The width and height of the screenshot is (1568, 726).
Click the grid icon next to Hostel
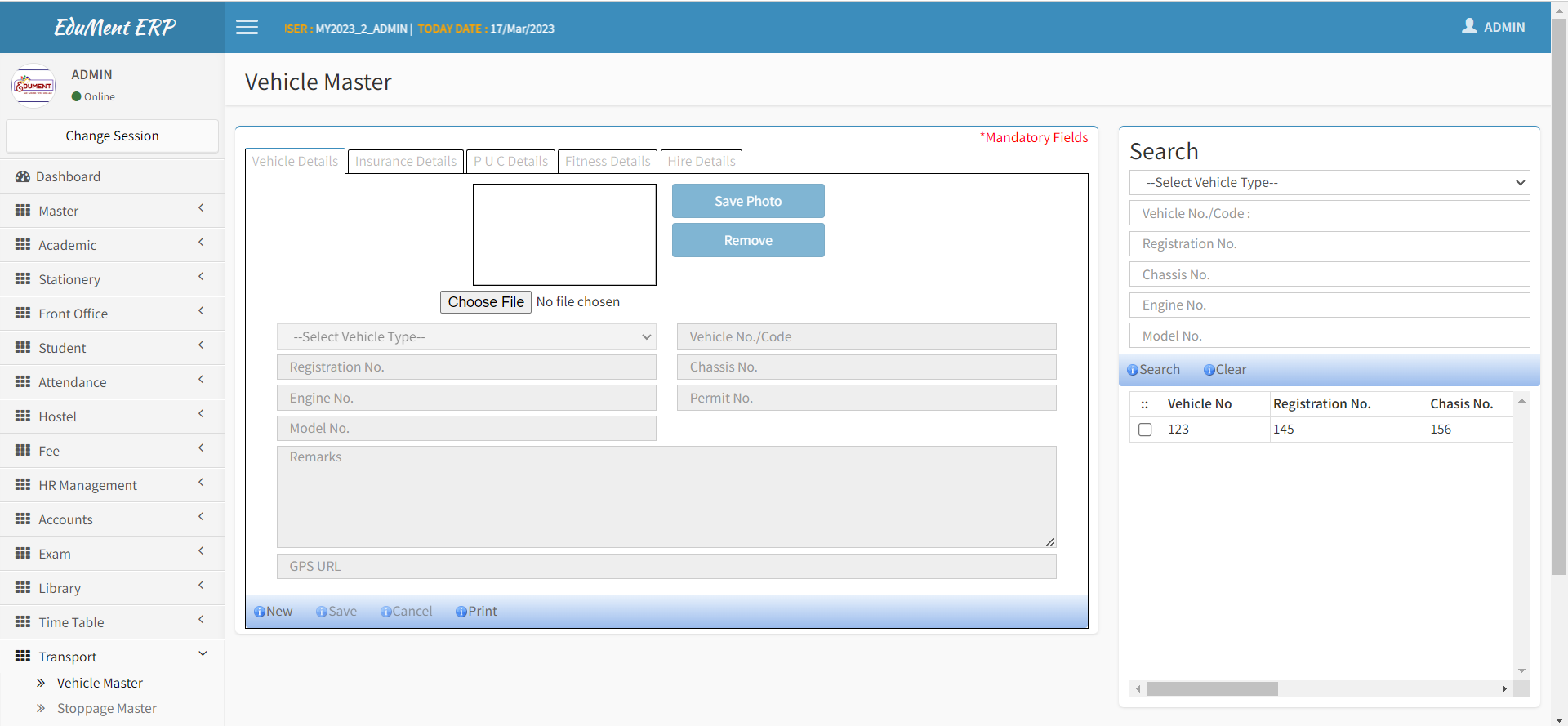click(23, 416)
